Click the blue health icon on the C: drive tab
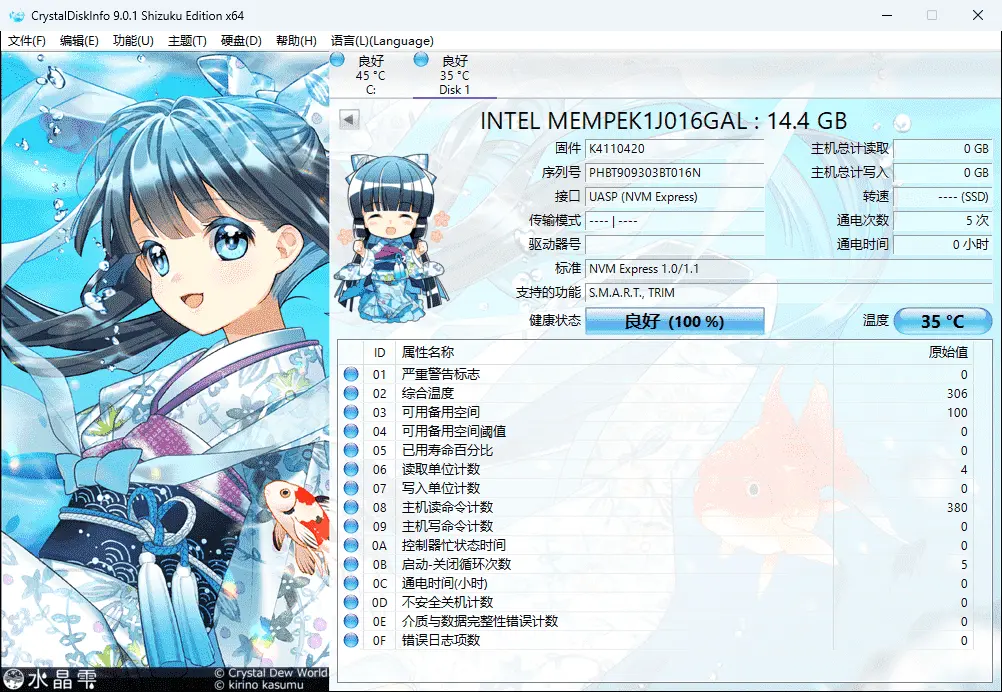 coord(337,59)
